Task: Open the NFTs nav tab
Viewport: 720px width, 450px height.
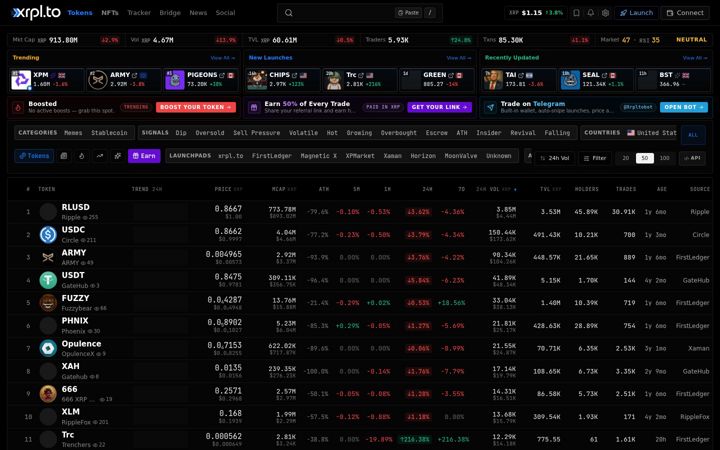Action: [110, 13]
